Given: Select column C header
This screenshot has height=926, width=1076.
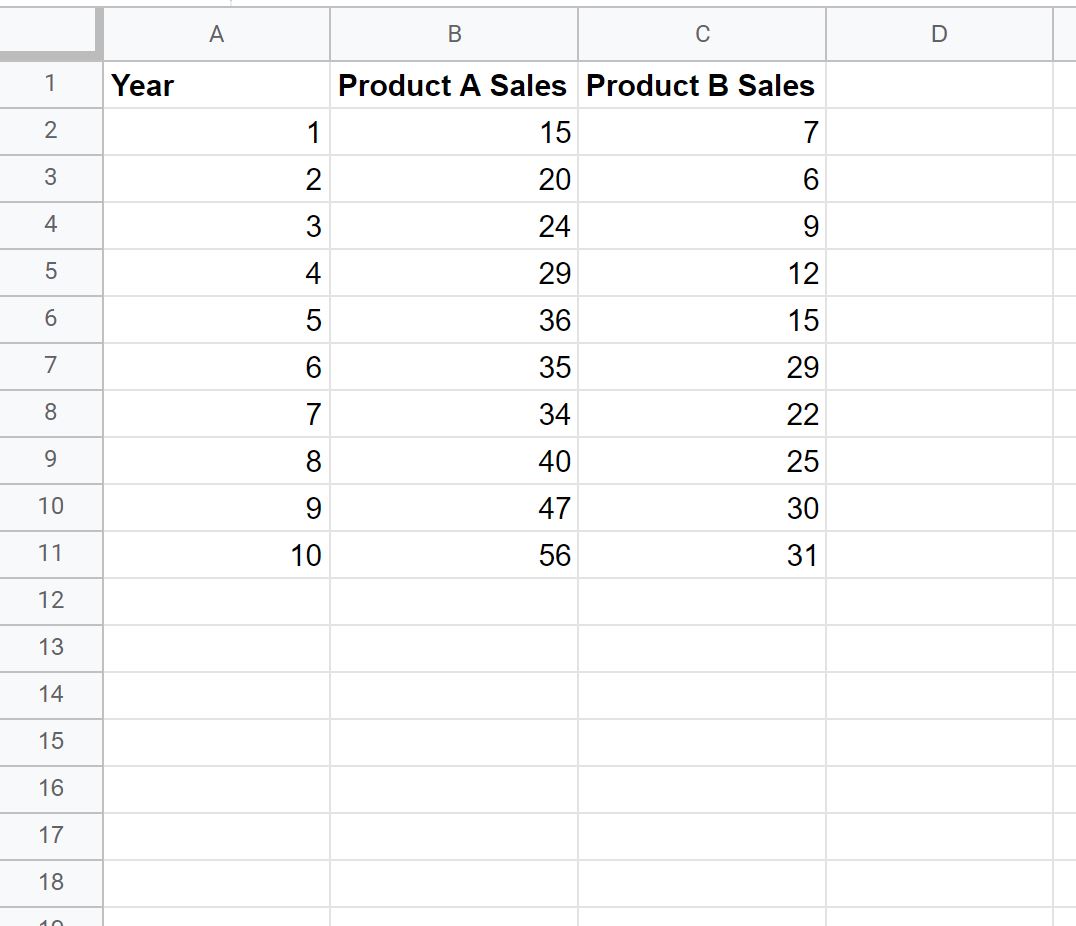Looking at the screenshot, I should 701,33.
